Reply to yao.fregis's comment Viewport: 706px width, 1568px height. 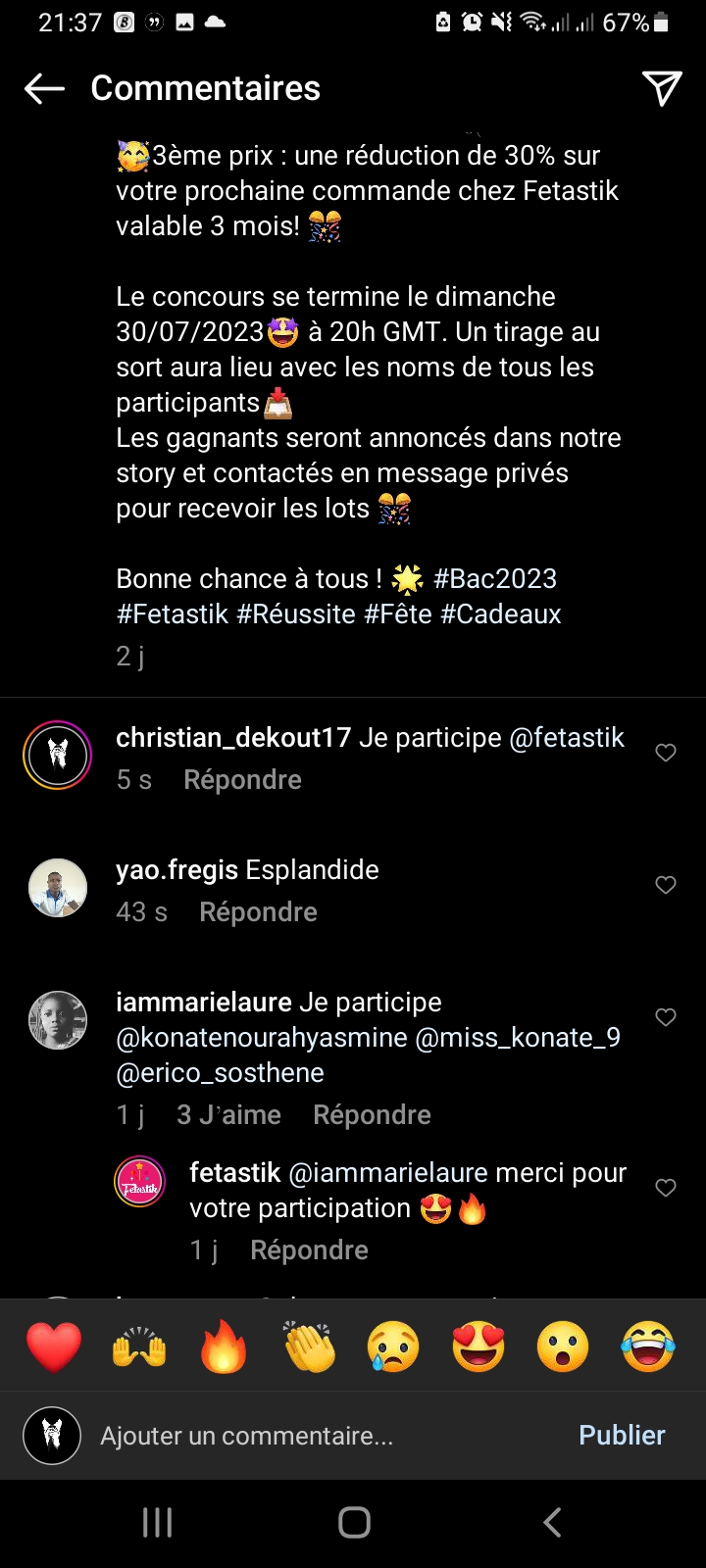[258, 912]
